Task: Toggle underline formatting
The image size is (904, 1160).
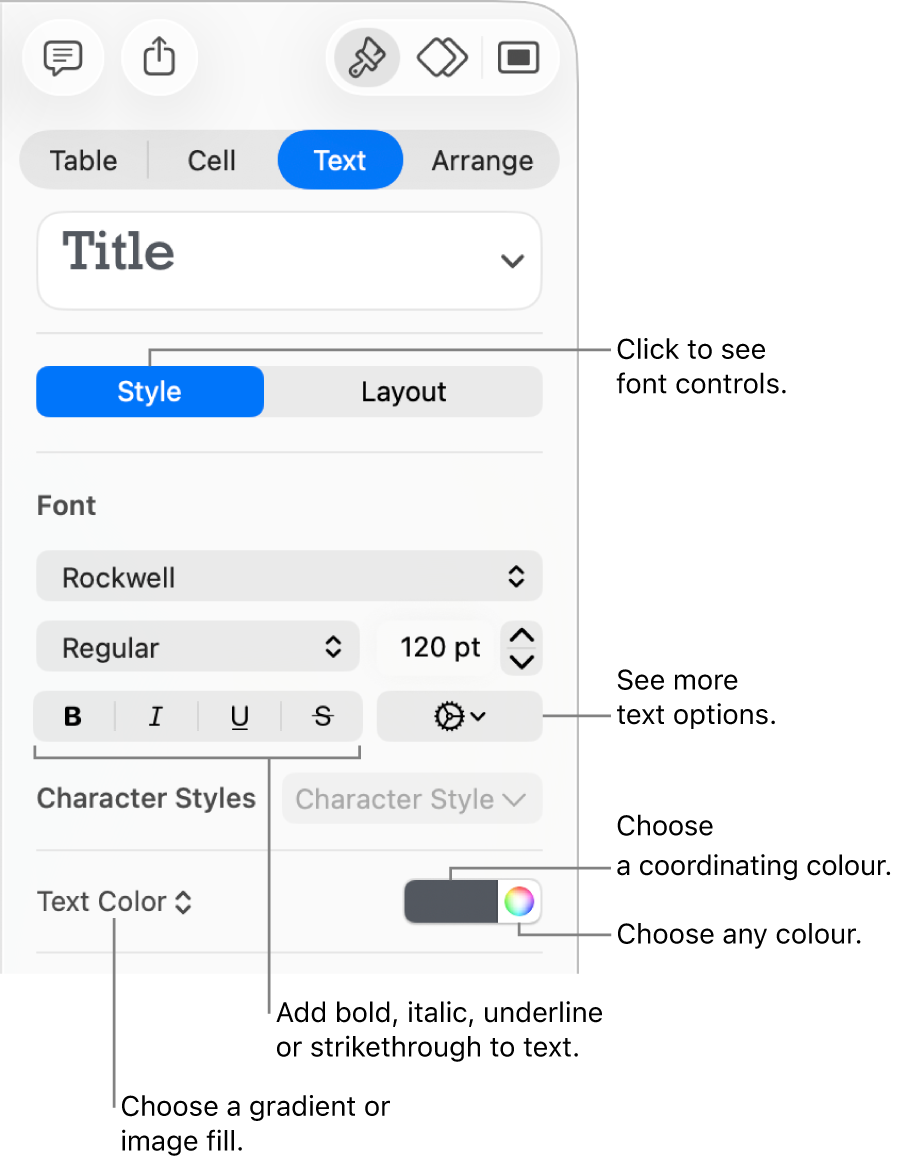Action: [239, 716]
